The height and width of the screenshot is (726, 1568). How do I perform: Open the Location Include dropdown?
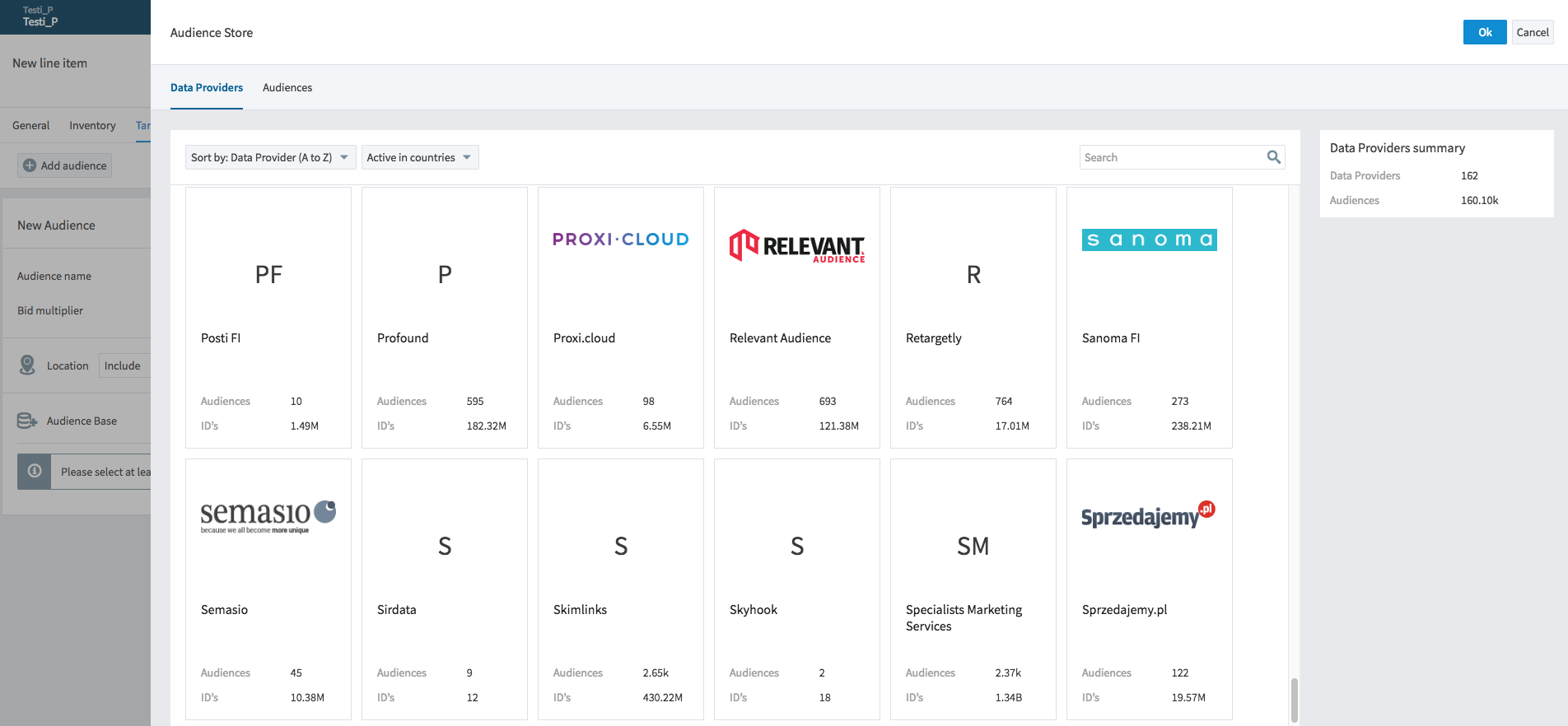pyautogui.click(x=125, y=365)
